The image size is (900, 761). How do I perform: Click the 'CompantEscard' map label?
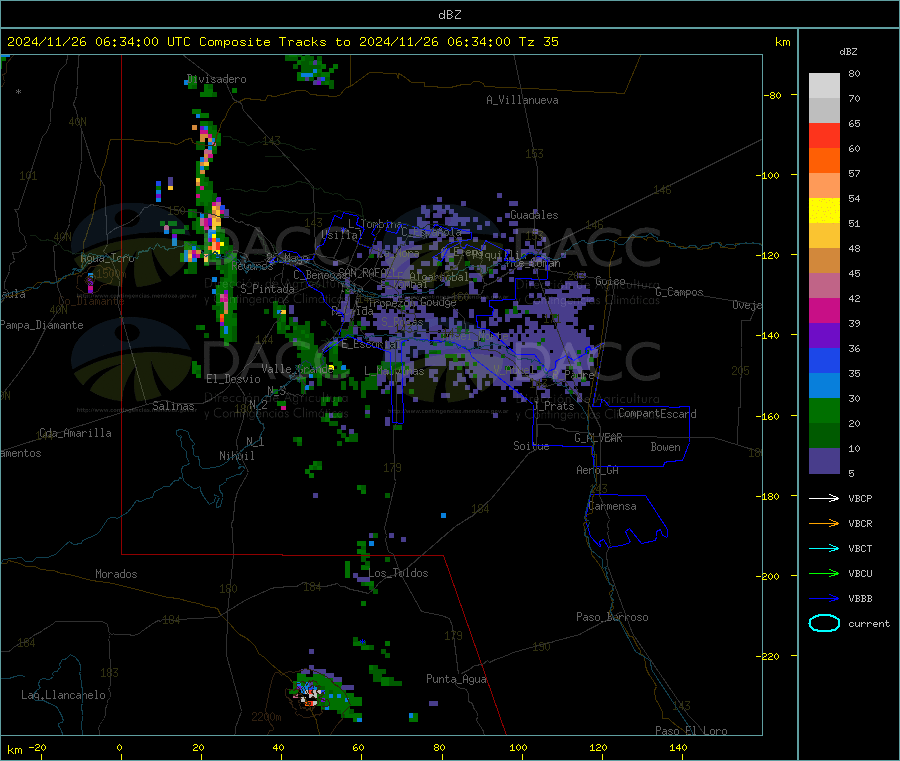(657, 414)
